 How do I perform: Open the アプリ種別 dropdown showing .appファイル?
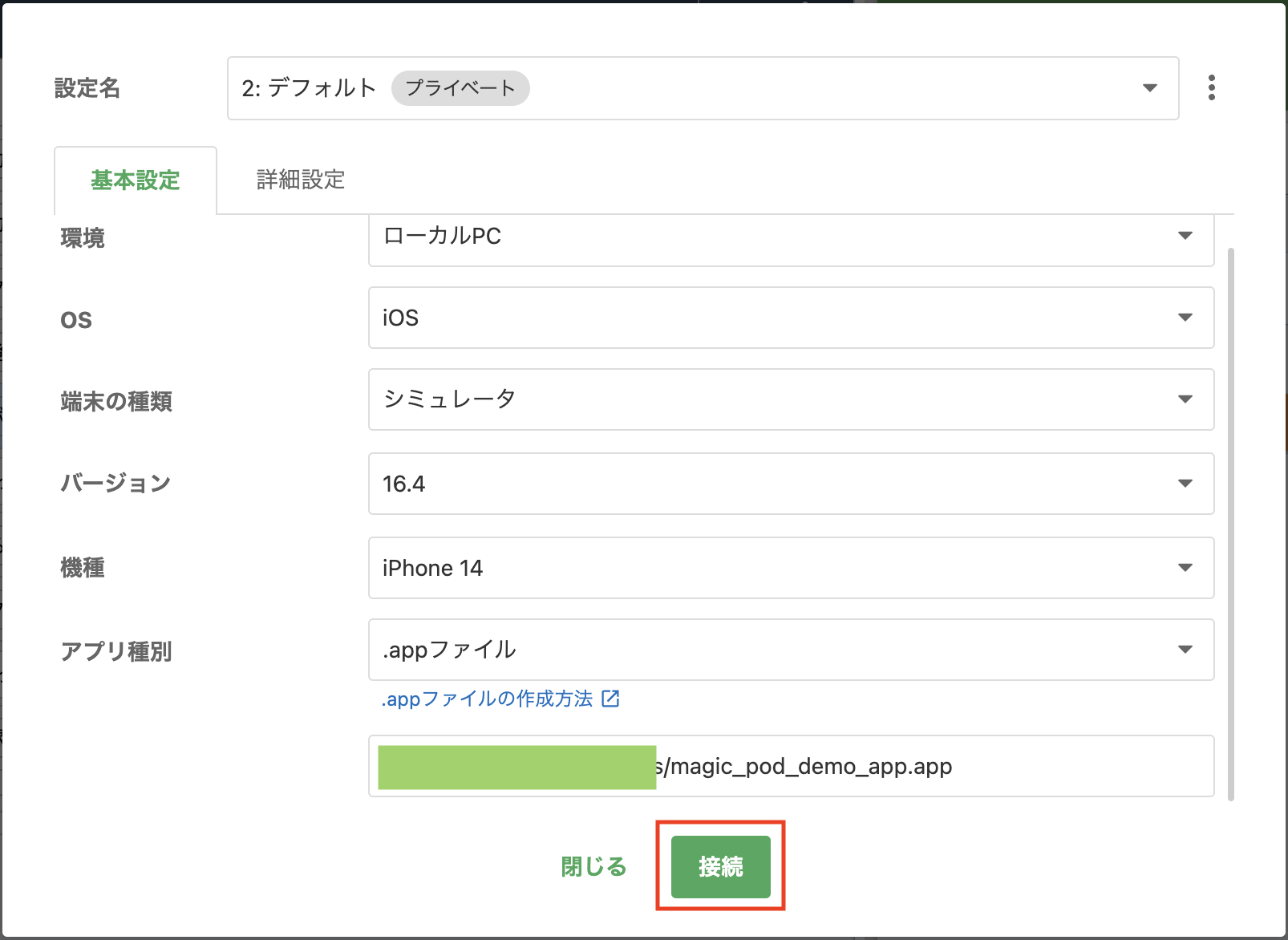[x=791, y=650]
